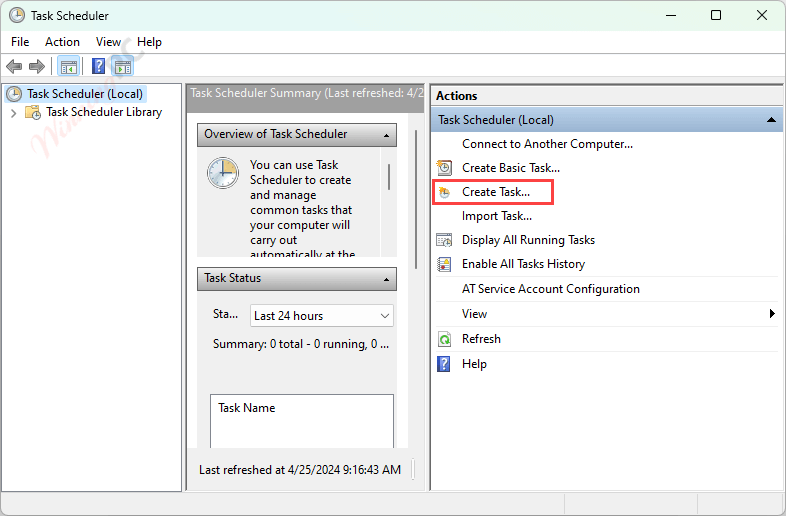The image size is (786, 516).
Task: Click the Help question mark icon in Actions
Action: click(x=444, y=364)
